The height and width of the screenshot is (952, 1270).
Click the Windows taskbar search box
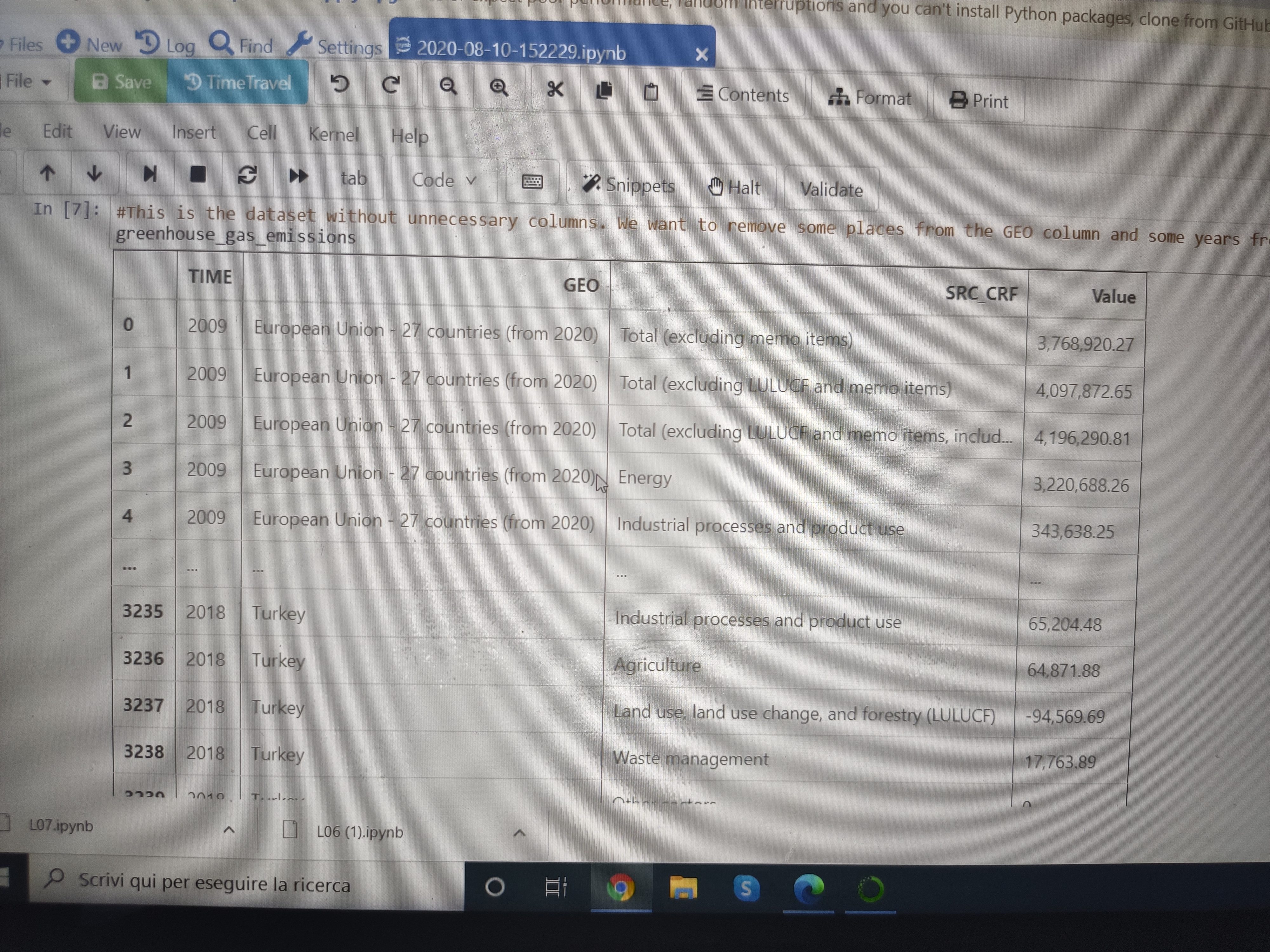pyautogui.click(x=247, y=883)
